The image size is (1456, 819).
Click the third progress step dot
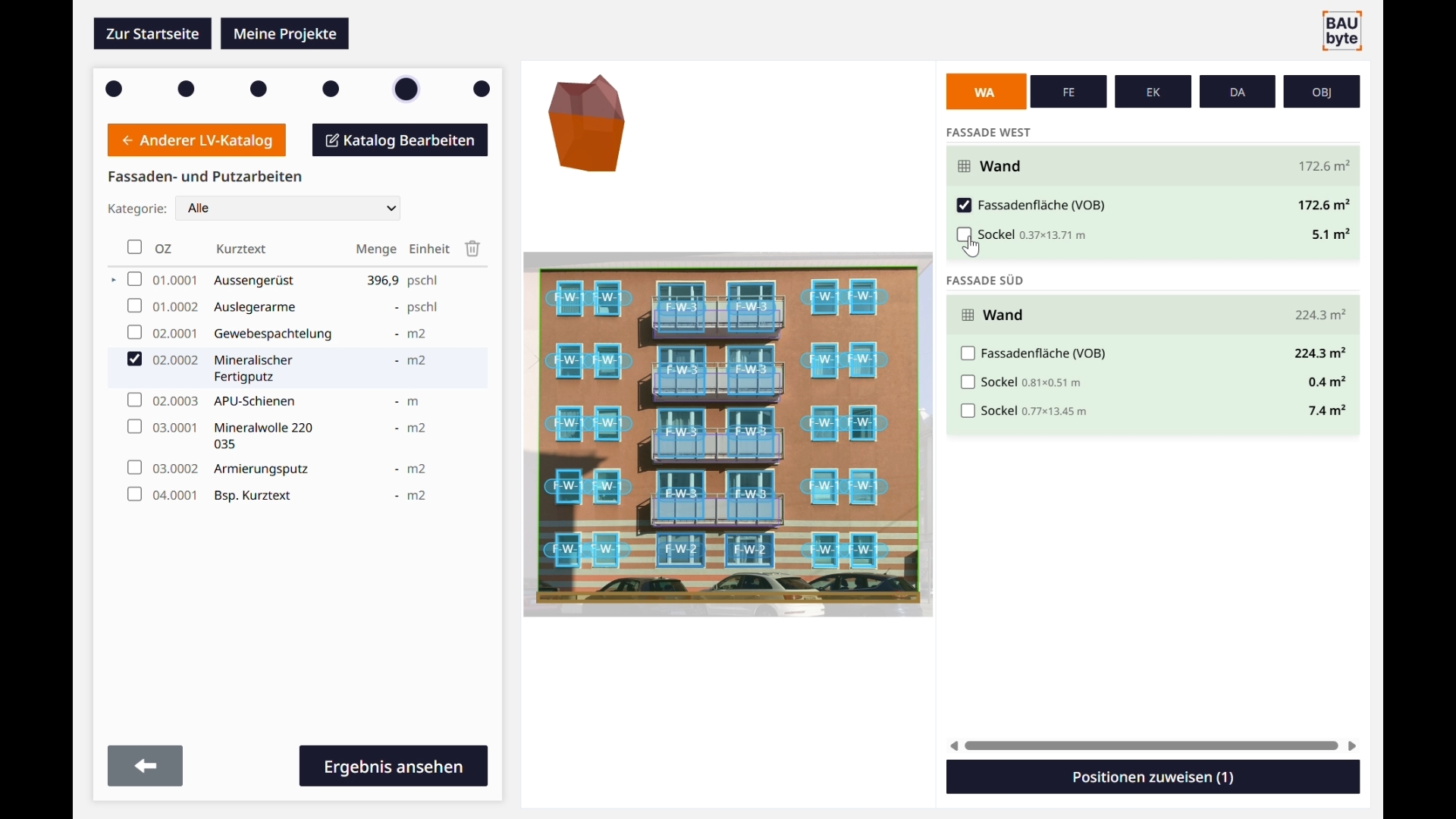(x=259, y=89)
